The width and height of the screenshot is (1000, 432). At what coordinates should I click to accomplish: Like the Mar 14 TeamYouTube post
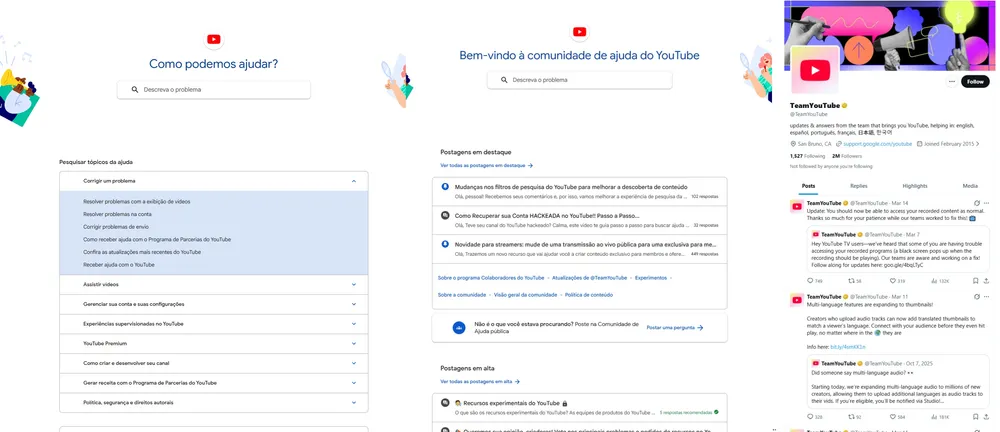[x=895, y=281]
